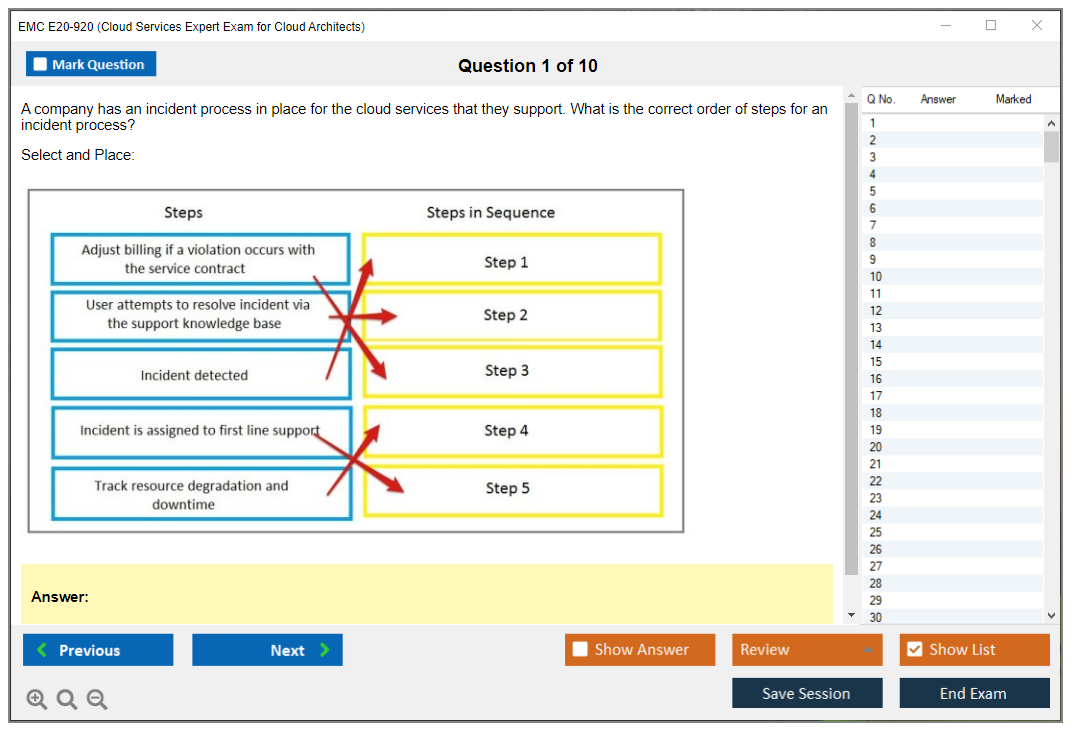The image size is (1075, 735).
Task: Select the 'Incident detected' step box
Action: (x=201, y=375)
